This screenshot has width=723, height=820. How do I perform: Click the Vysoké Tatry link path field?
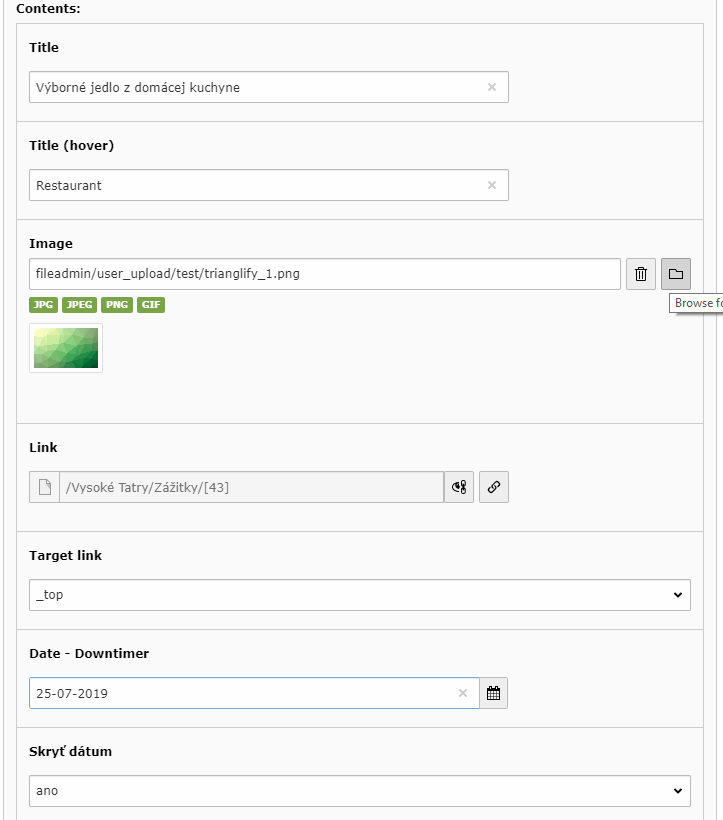point(250,487)
